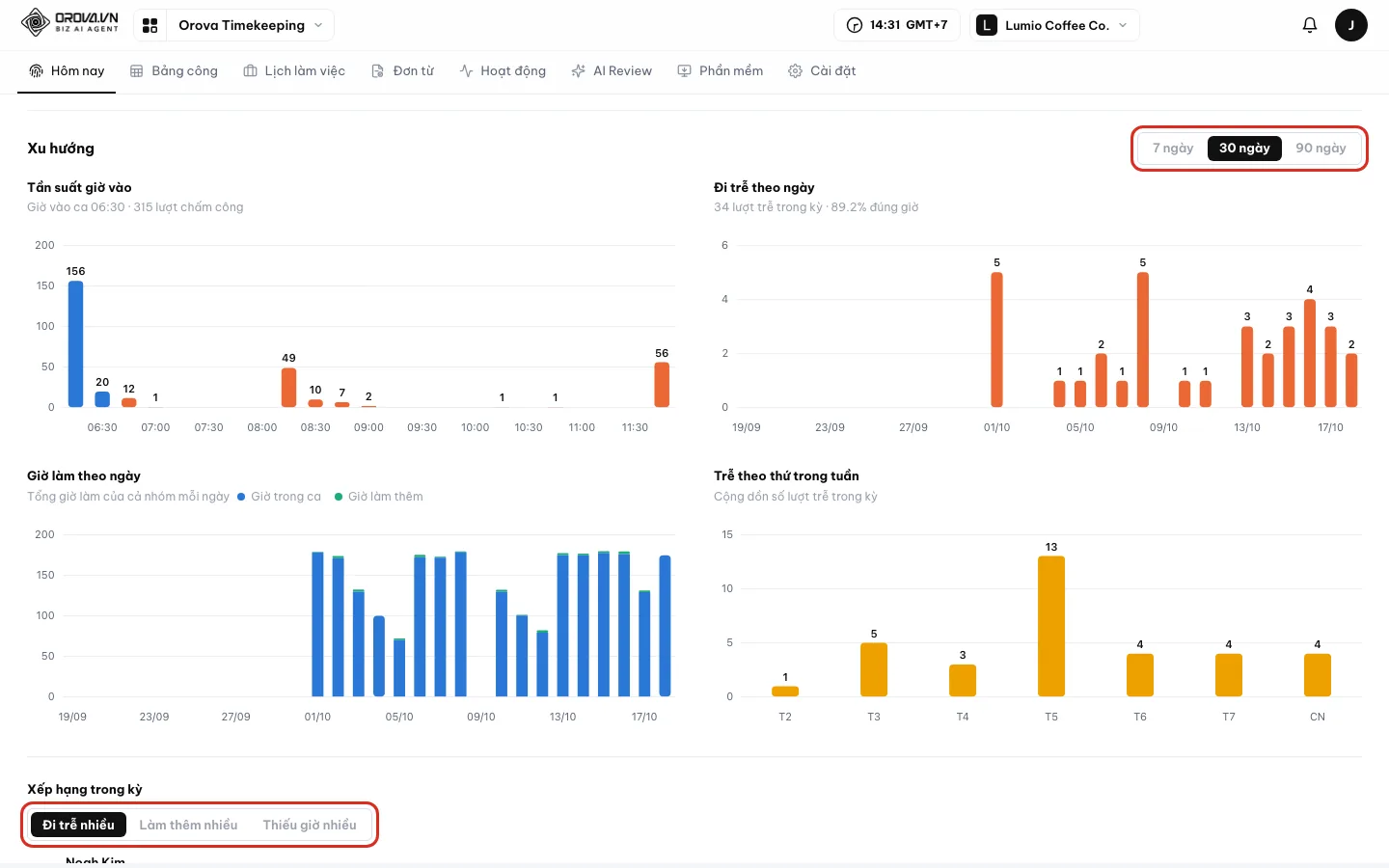Viewport: 1389px width, 868px height.
Task: Show Làm thêm nhiều ranking
Action: click(x=188, y=825)
